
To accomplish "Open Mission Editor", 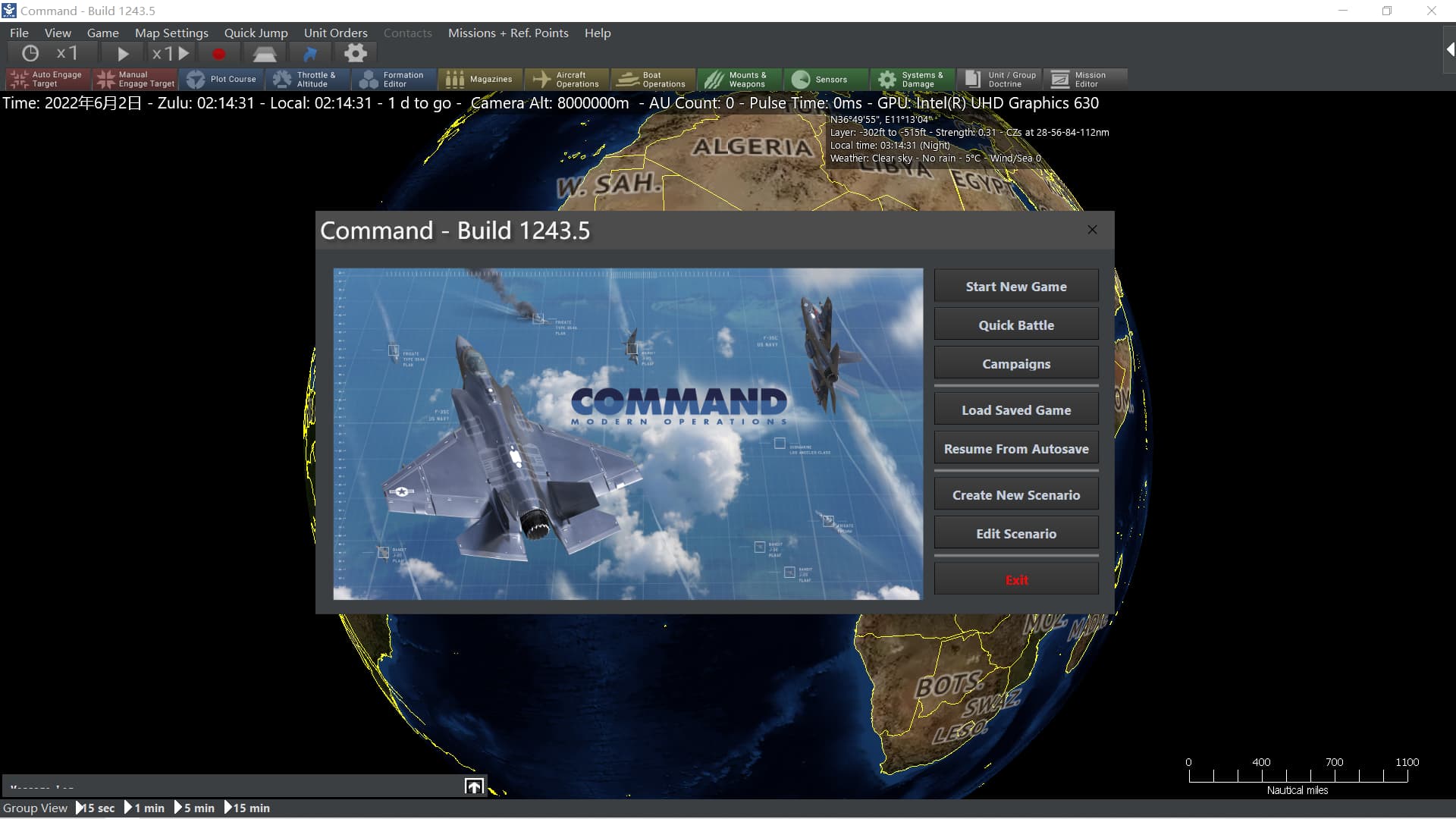I will point(1085,79).
